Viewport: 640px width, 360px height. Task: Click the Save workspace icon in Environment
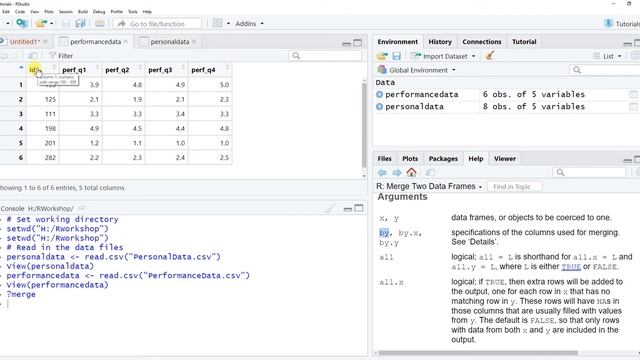point(396,56)
